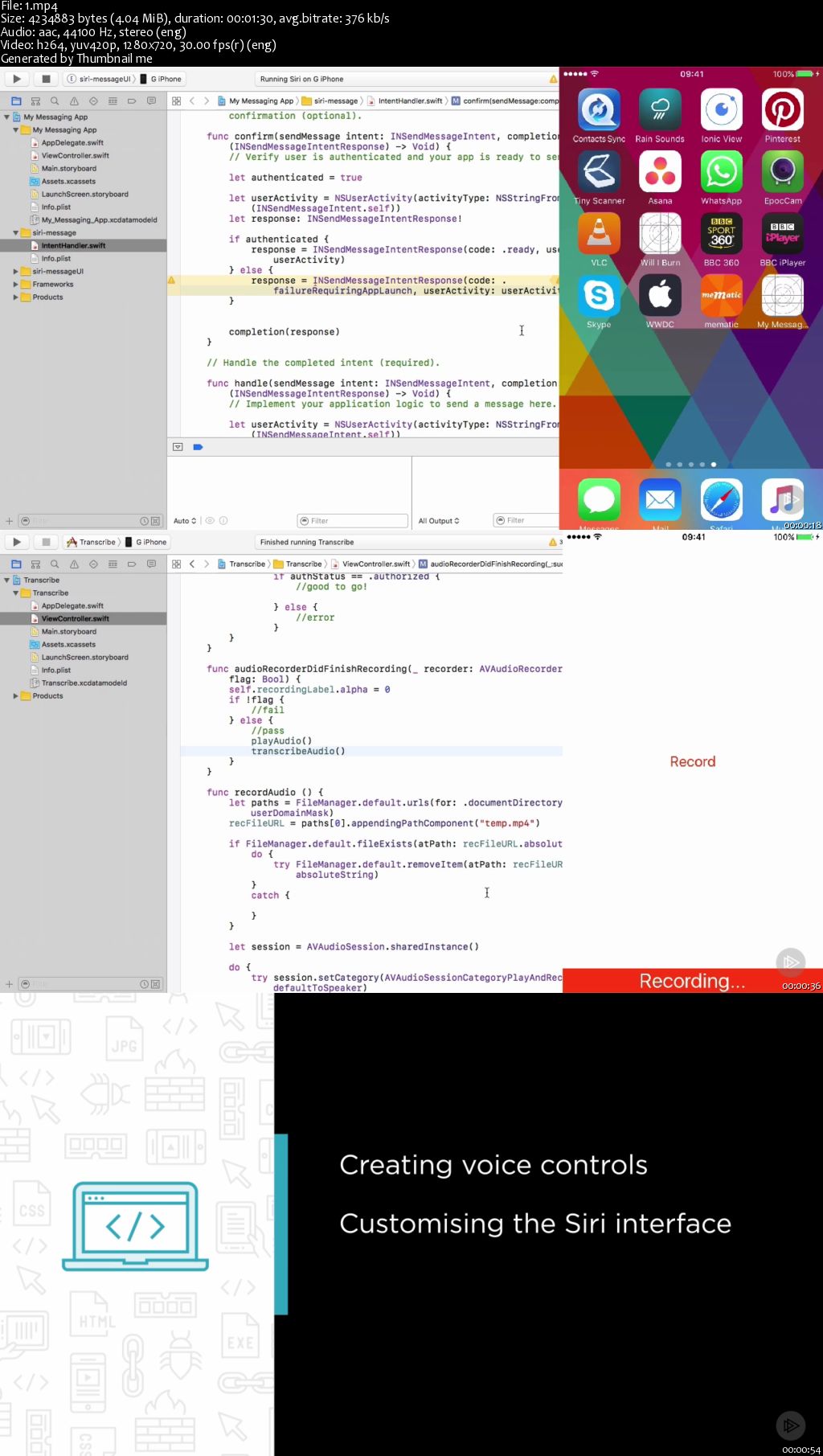Collapse the My Messaging App project root
The width and height of the screenshot is (823, 1456).
pyautogui.click(x=7, y=117)
